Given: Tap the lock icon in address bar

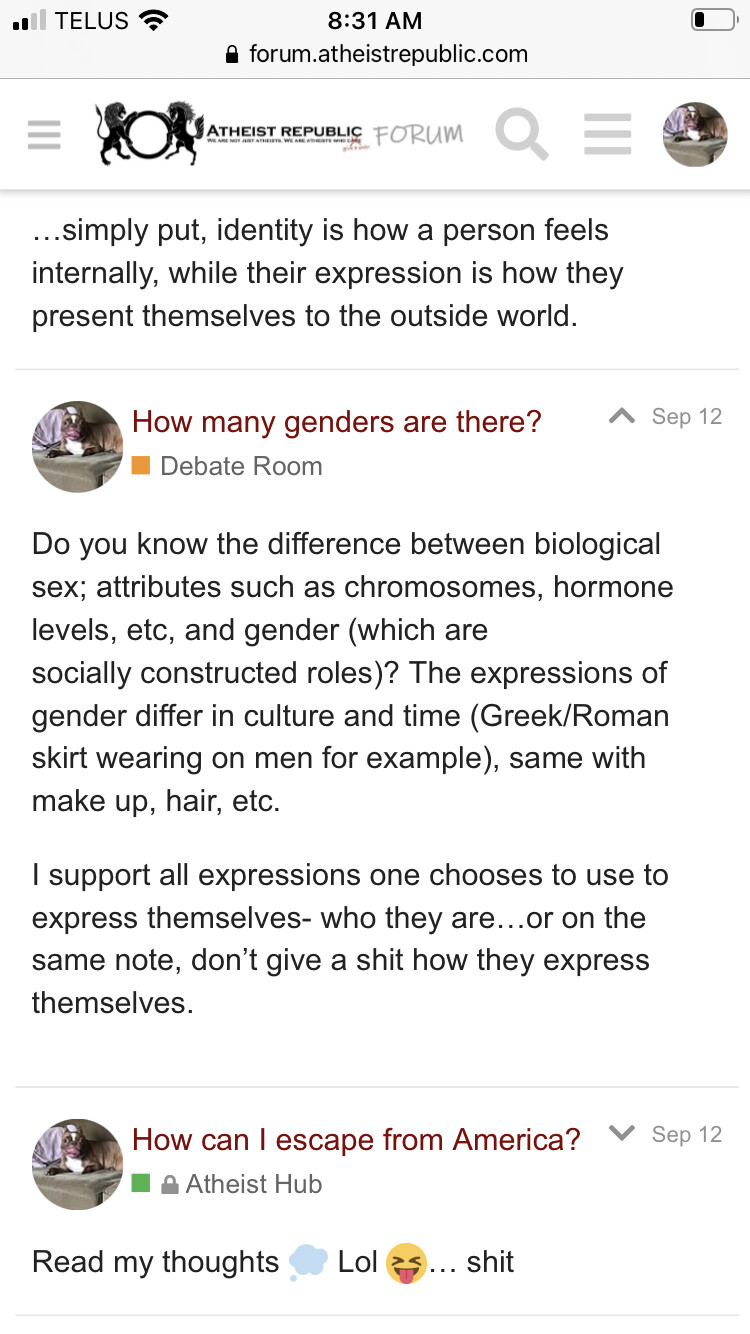Looking at the screenshot, I should pos(233,55).
